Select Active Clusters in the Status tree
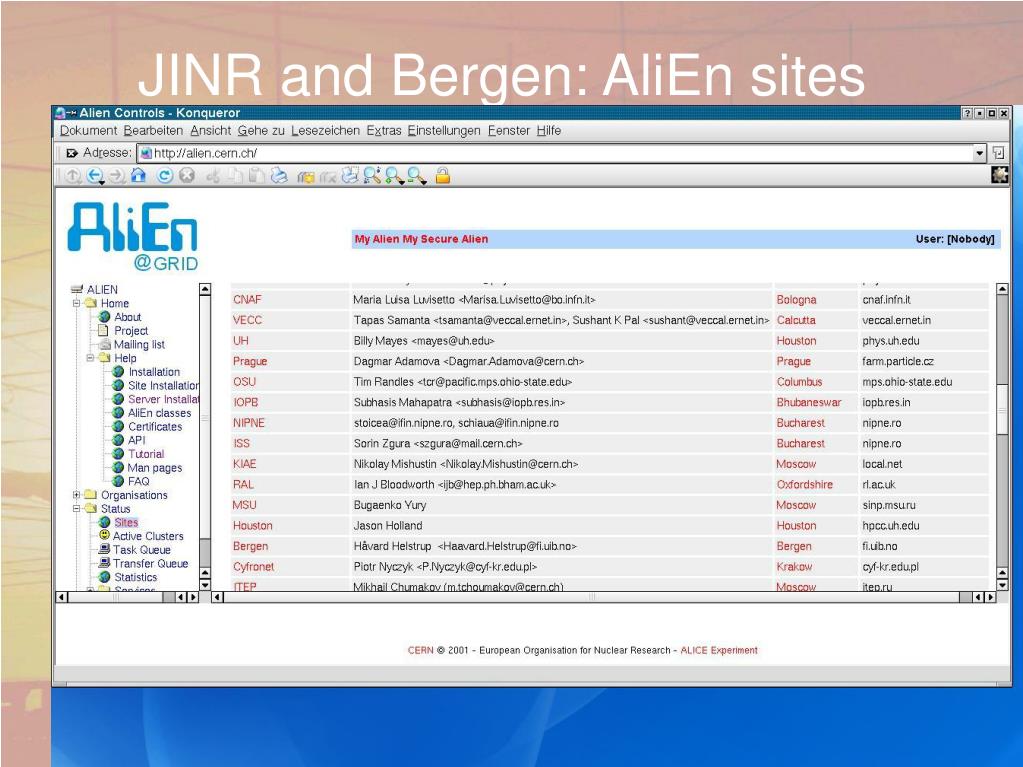The height and width of the screenshot is (767, 1023). (148, 535)
